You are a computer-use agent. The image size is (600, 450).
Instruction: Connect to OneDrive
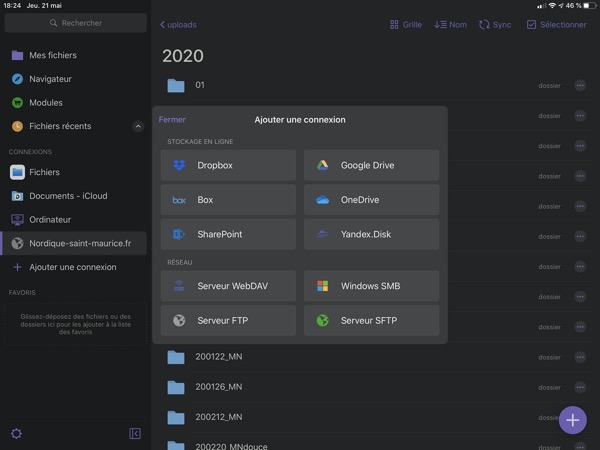coord(371,200)
